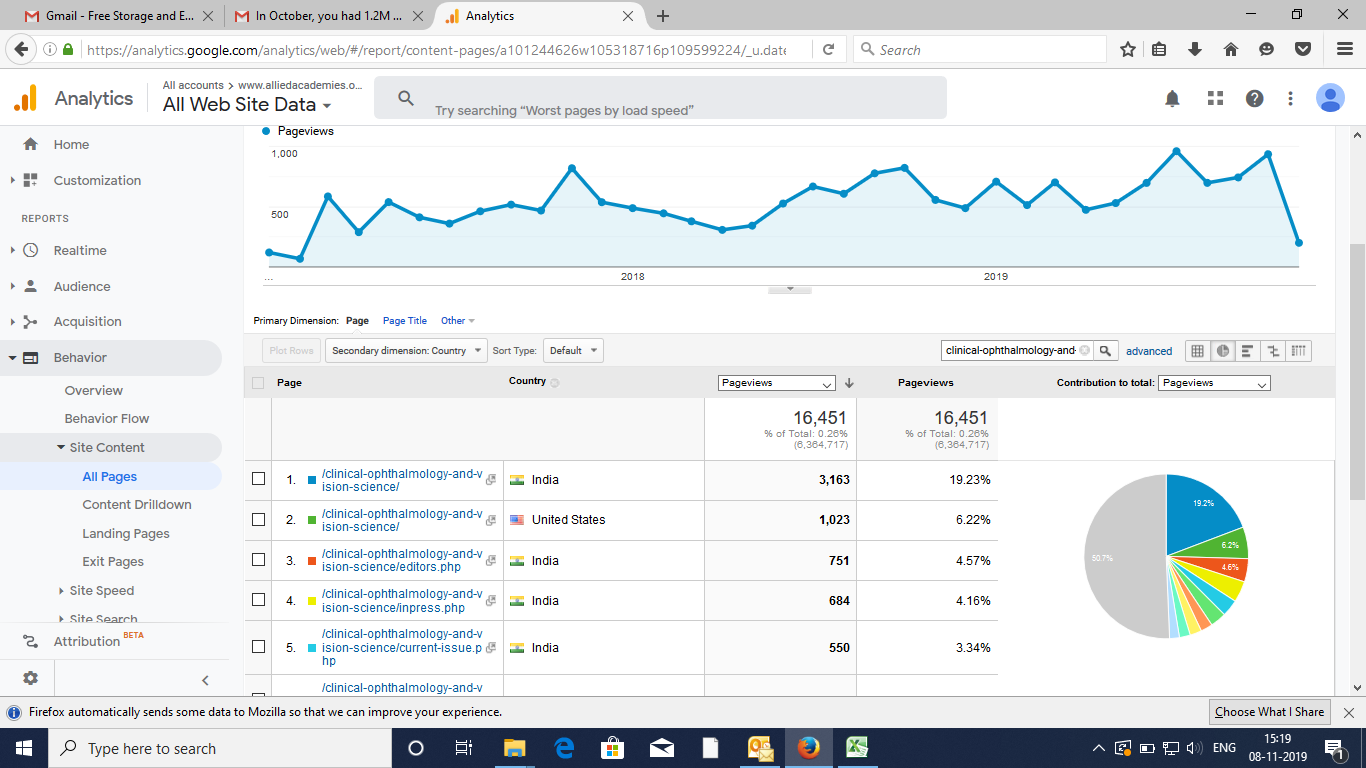Select the pie chart view icon

pos(1223,351)
